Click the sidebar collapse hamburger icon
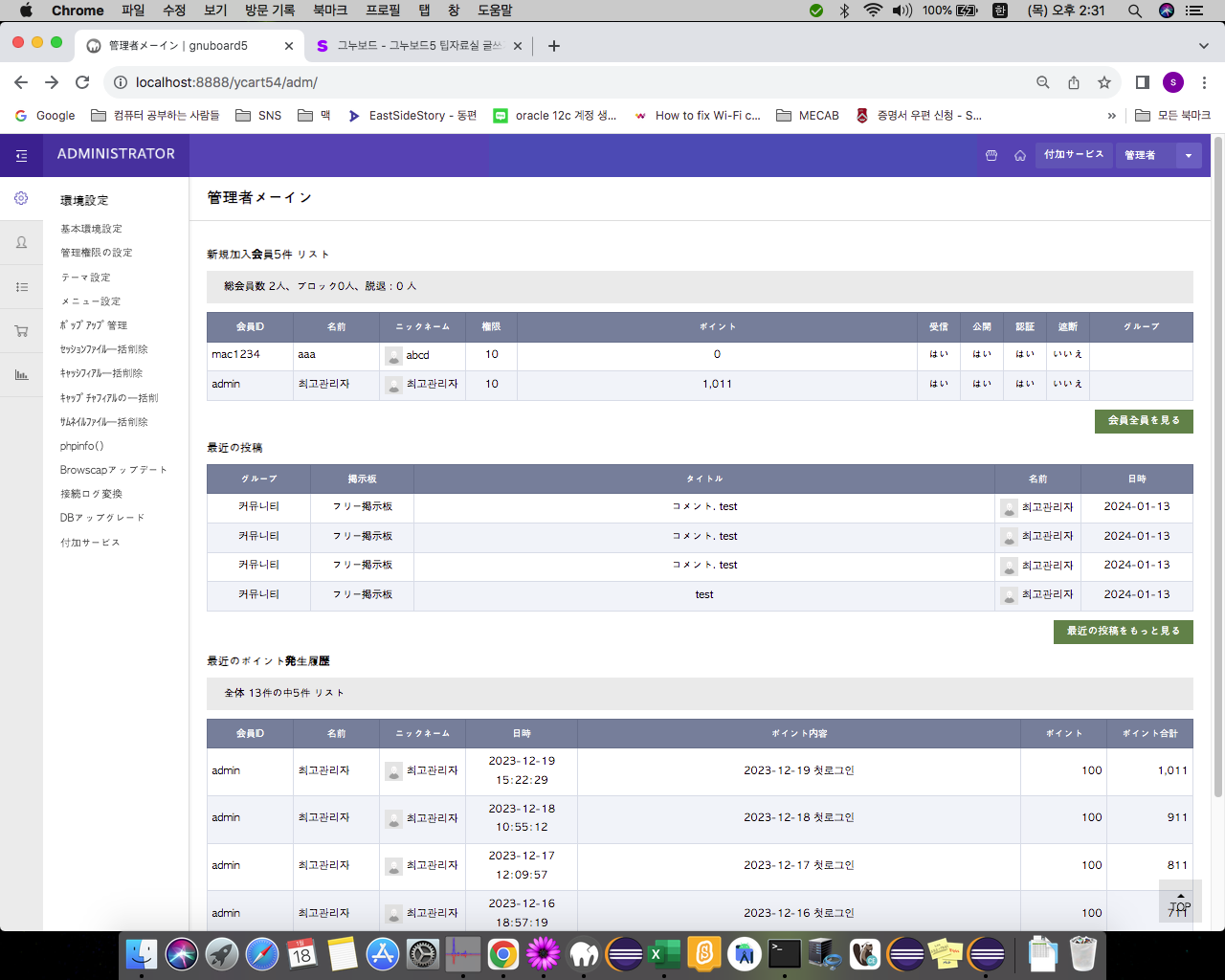Viewport: 1225px width, 980px height. [x=21, y=155]
